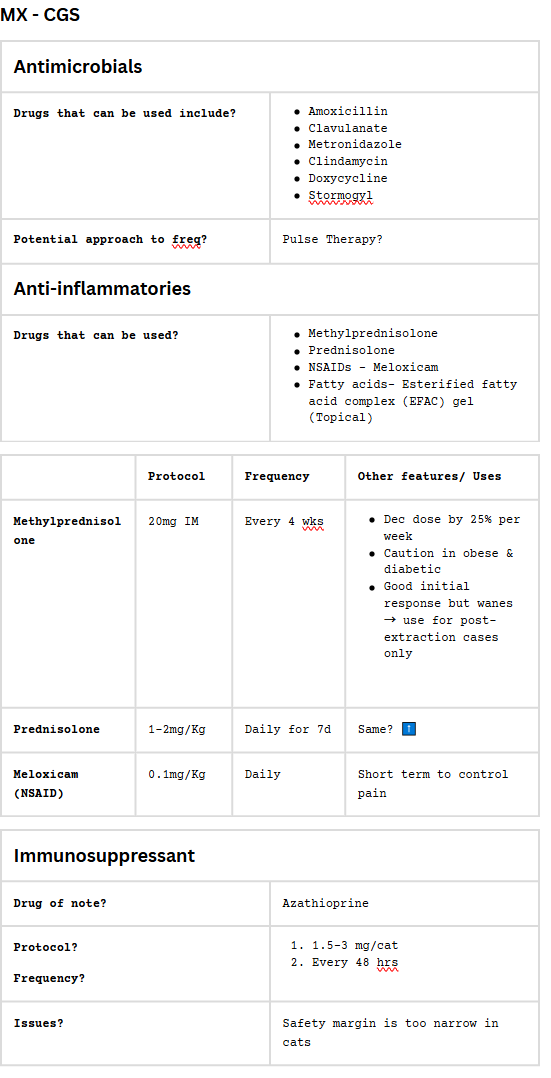The height and width of the screenshot is (1078, 551).
Task: Click the Anti-inflammatories heading
Action: tap(102, 289)
